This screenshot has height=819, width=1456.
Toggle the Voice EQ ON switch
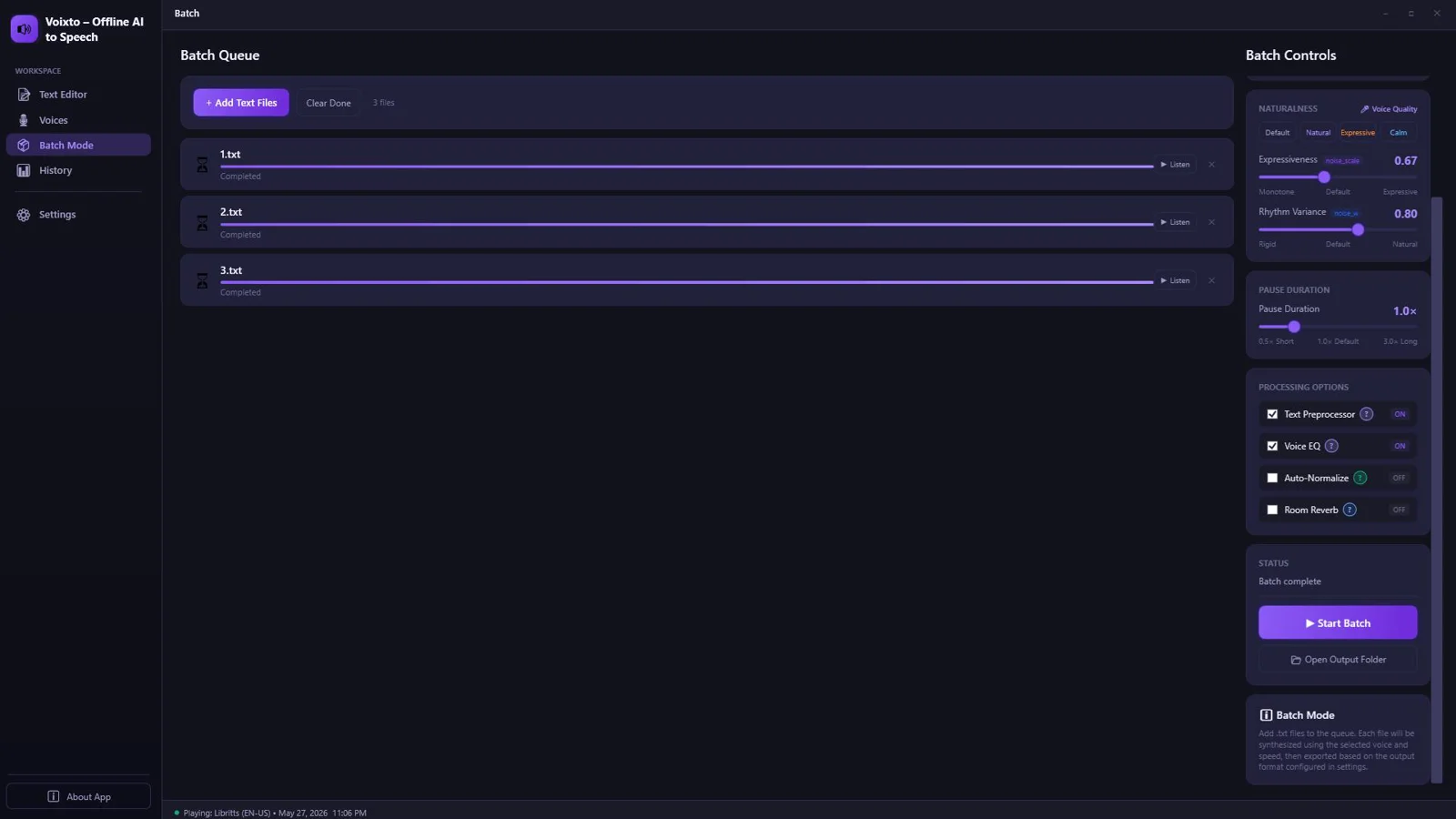pyautogui.click(x=1400, y=446)
